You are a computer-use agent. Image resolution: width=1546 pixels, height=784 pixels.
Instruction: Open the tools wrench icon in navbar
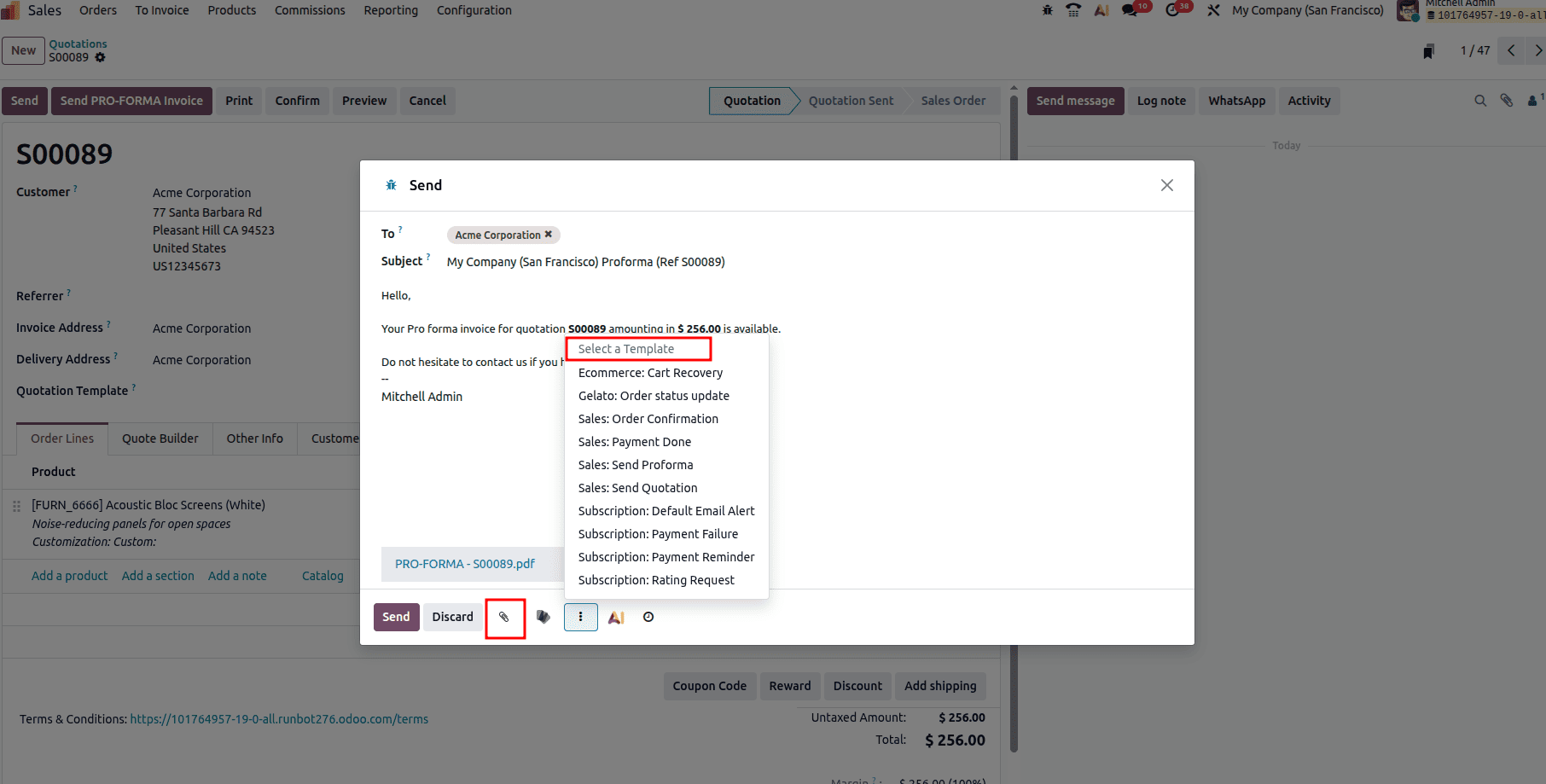pyautogui.click(x=1213, y=10)
